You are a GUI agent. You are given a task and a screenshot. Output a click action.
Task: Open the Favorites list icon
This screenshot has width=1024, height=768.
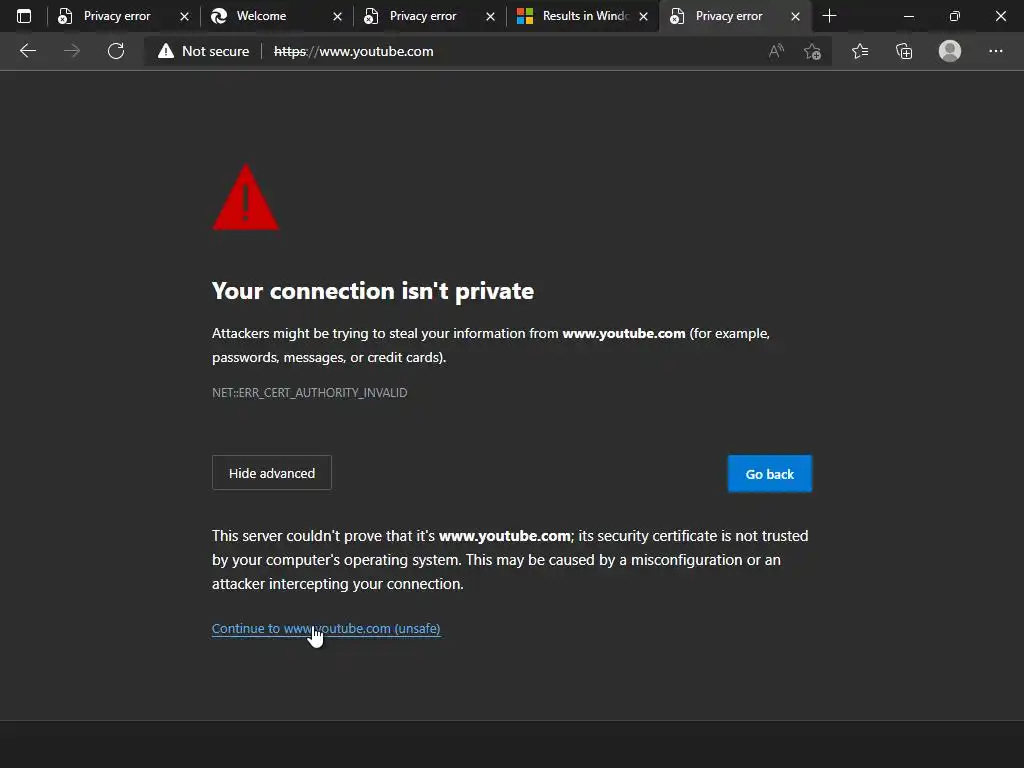click(x=860, y=51)
